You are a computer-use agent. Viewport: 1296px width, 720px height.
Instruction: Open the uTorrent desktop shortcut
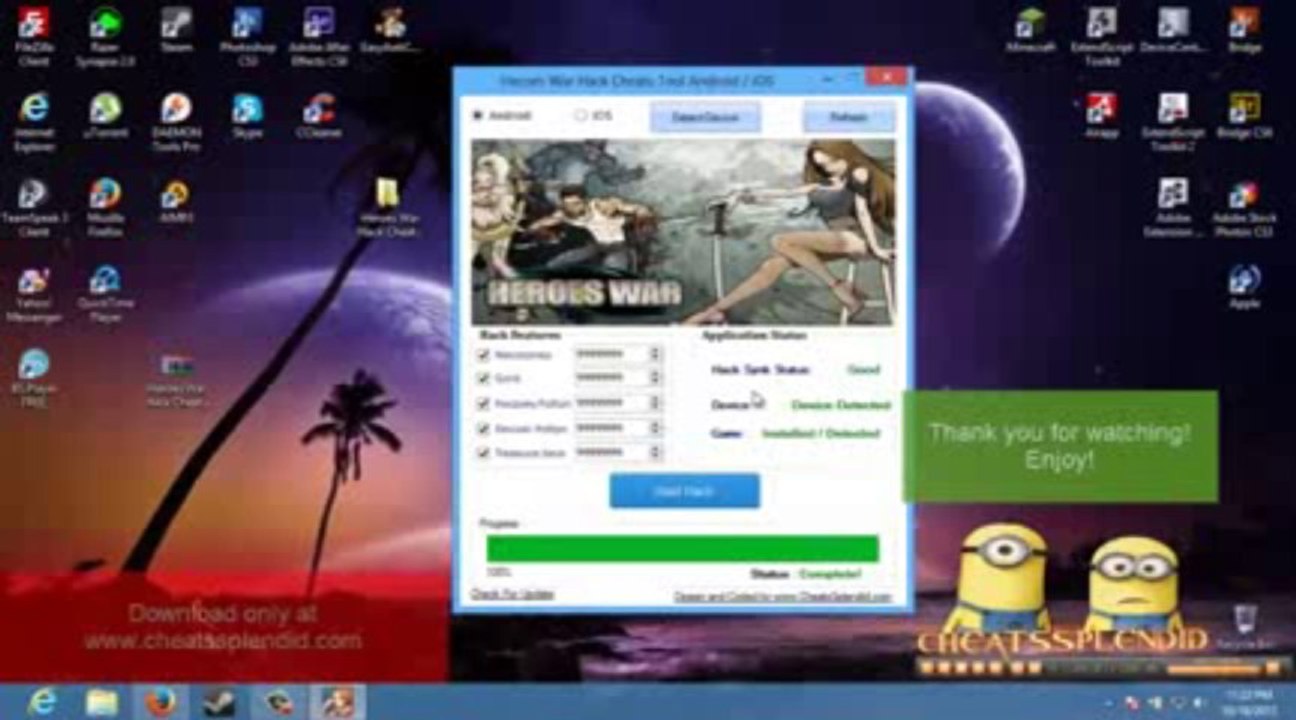click(x=104, y=115)
